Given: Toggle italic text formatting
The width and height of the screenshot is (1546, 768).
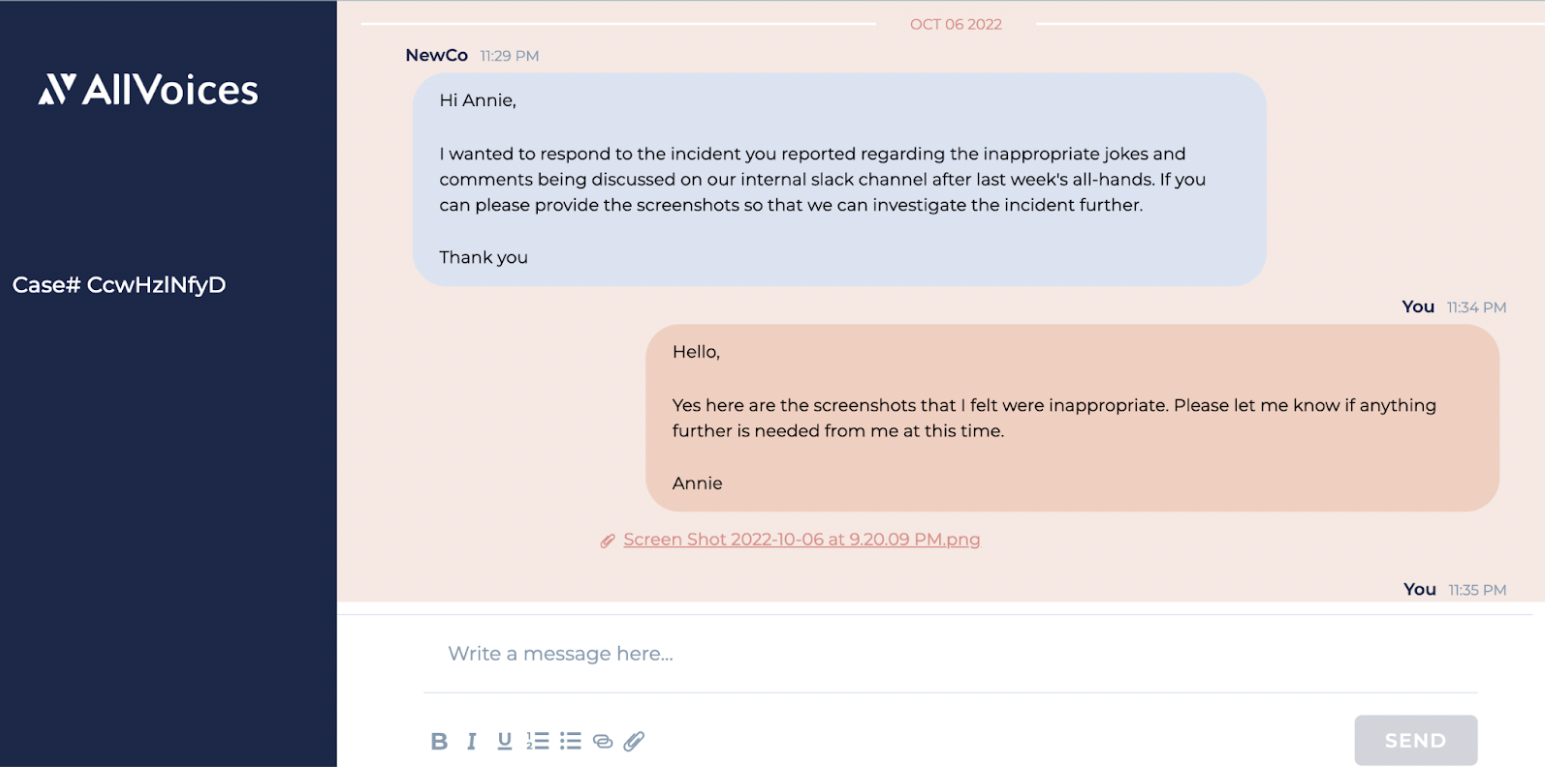Looking at the screenshot, I should (x=471, y=741).
